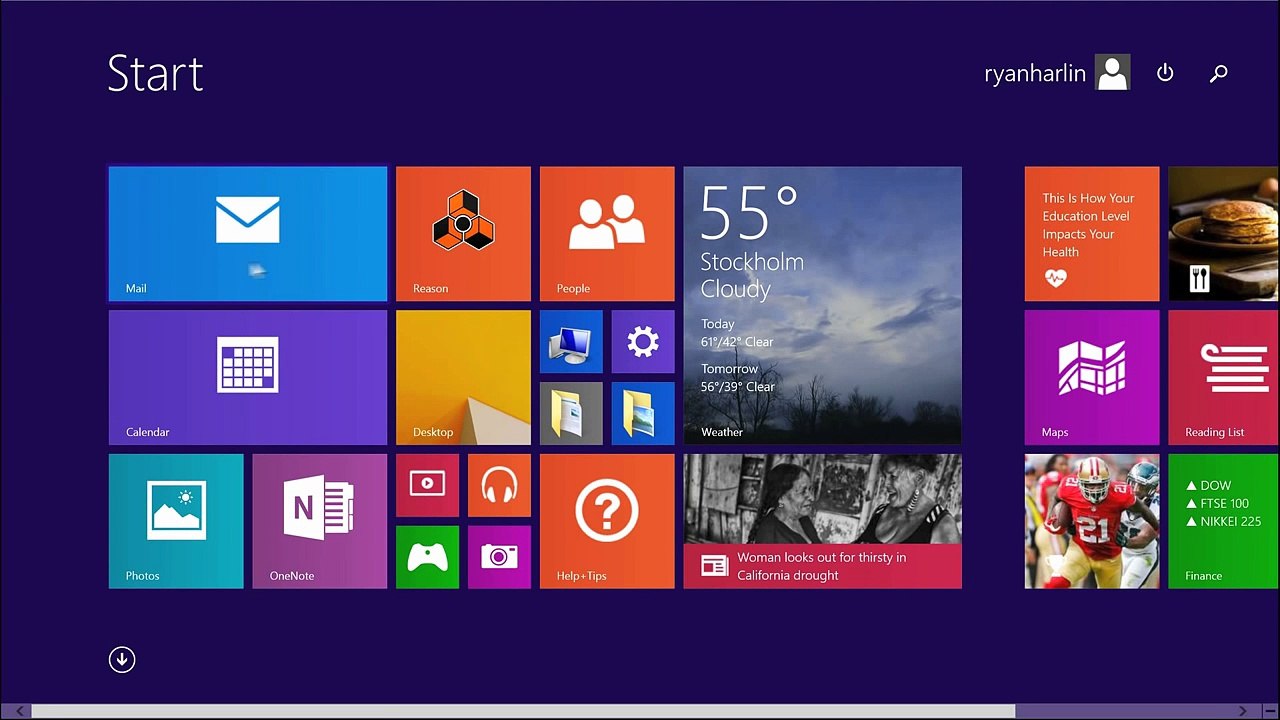Launch the Reason app tile
Viewport: 1280px width, 720px height.
pyautogui.click(x=463, y=234)
